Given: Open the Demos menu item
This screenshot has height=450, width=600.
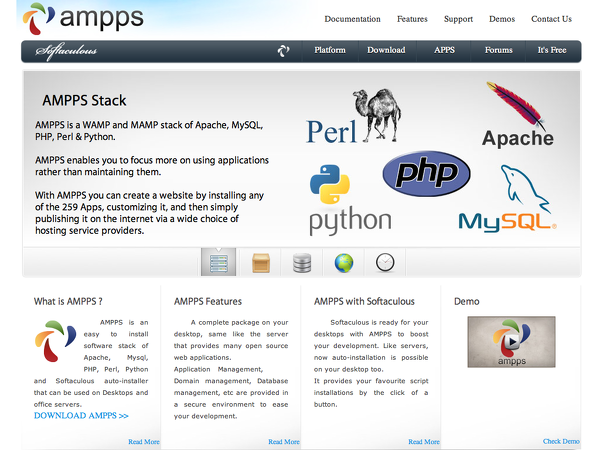Looking at the screenshot, I should [502, 19].
